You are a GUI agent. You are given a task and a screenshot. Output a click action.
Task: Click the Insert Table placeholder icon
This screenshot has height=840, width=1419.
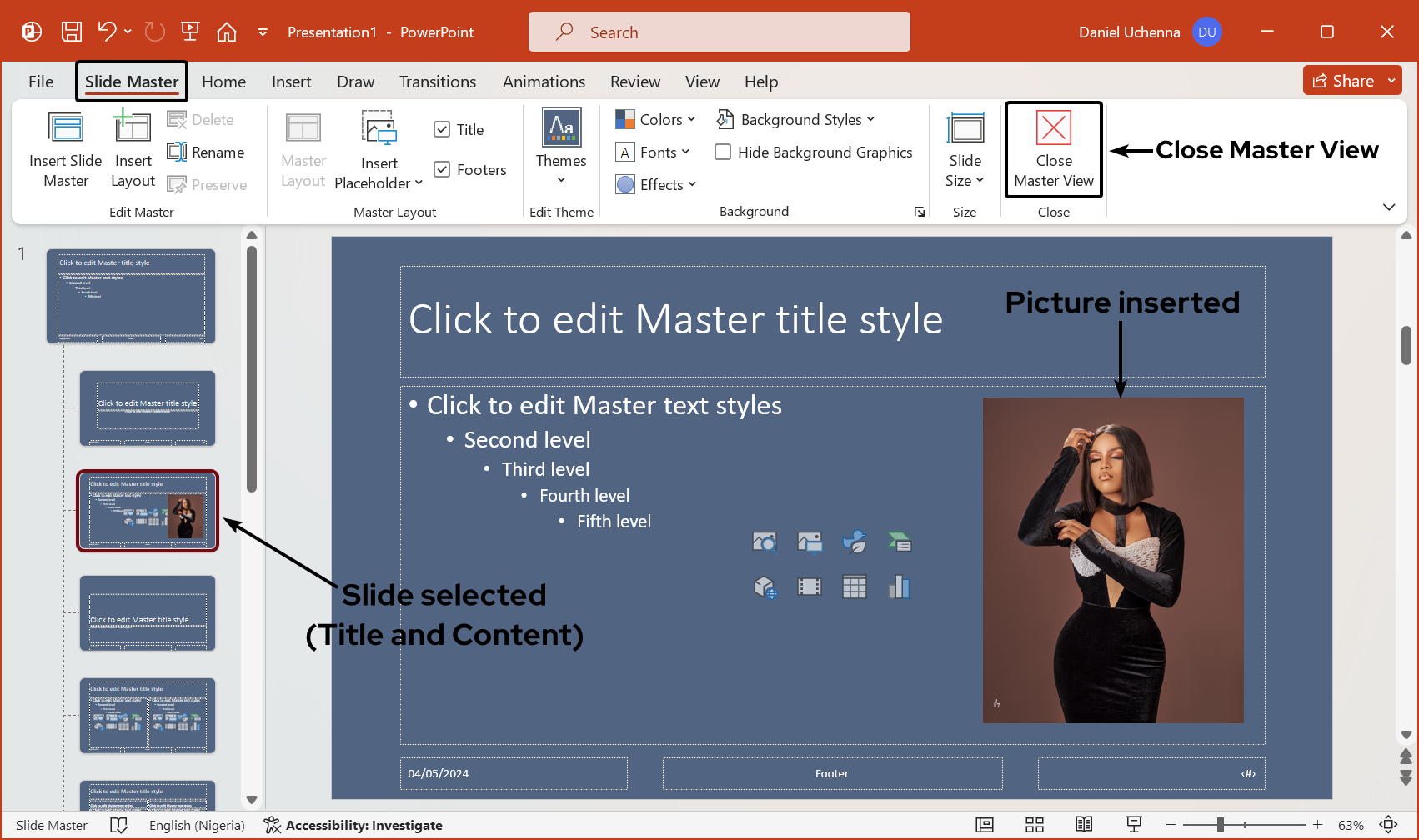coord(854,587)
